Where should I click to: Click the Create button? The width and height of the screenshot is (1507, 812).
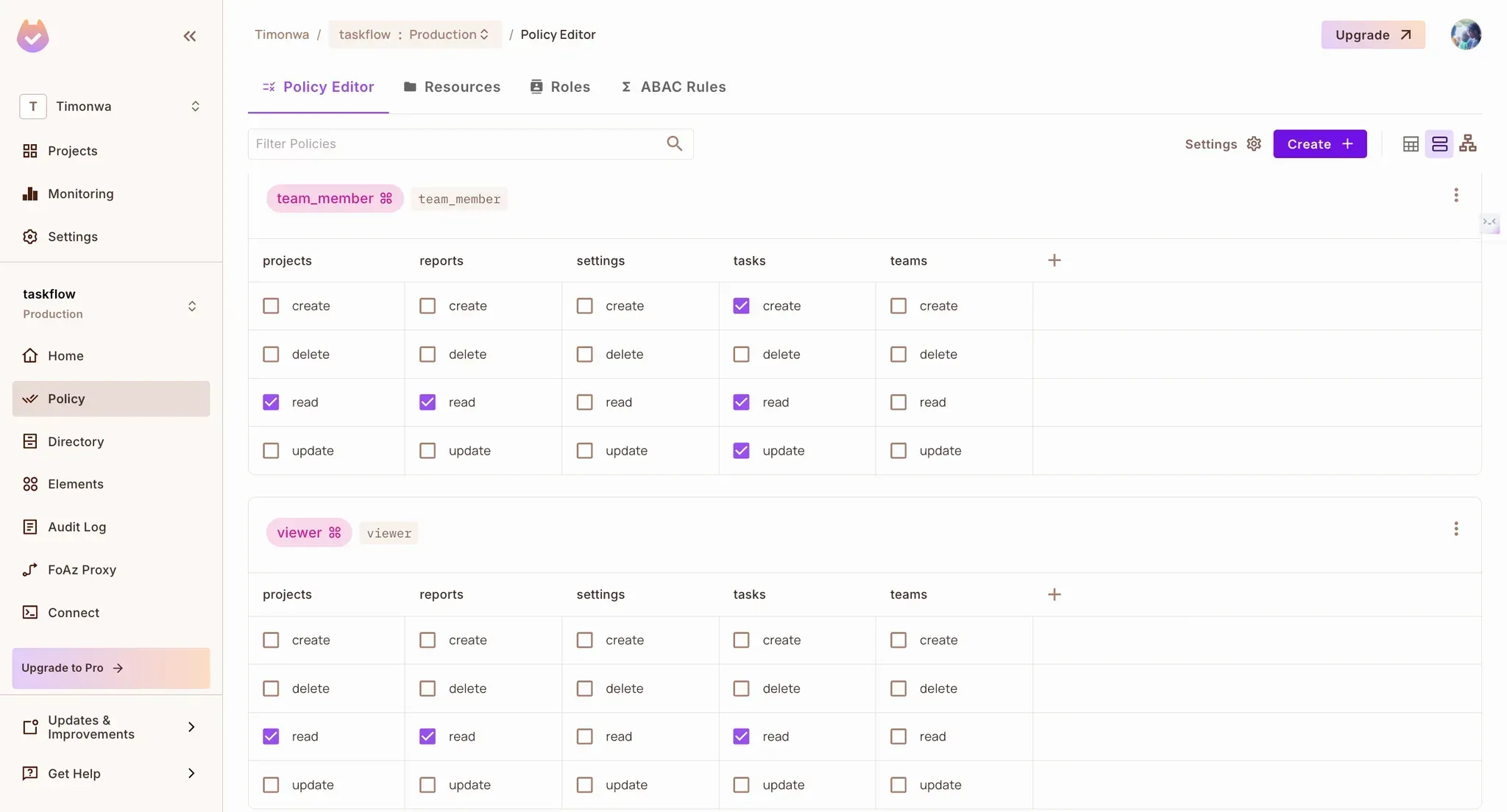click(1319, 144)
